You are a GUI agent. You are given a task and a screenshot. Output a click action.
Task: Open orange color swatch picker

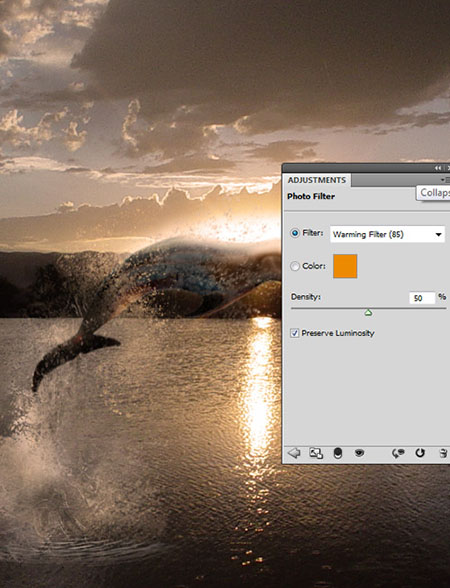pos(345,266)
